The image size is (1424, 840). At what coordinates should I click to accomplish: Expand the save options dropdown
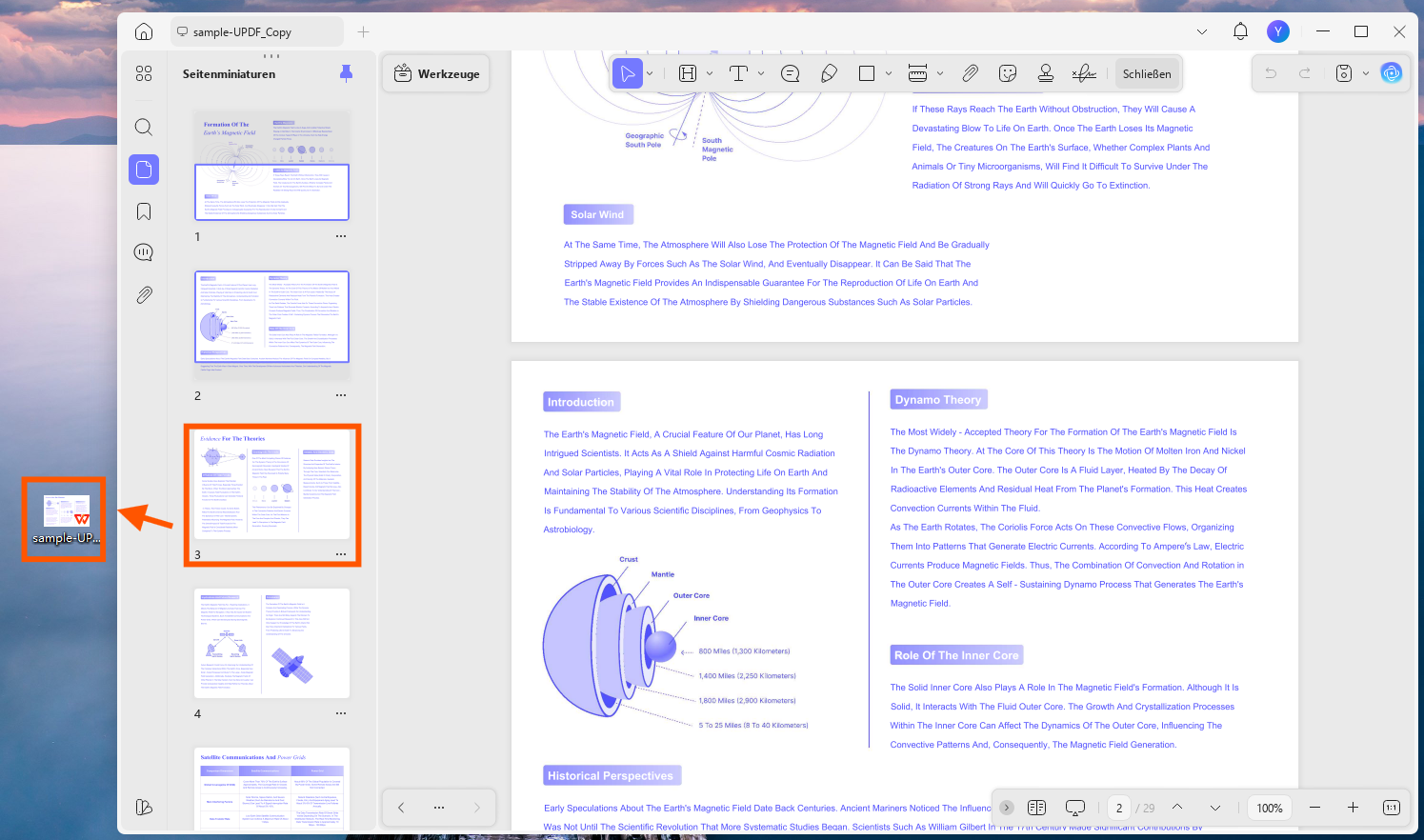[1366, 73]
